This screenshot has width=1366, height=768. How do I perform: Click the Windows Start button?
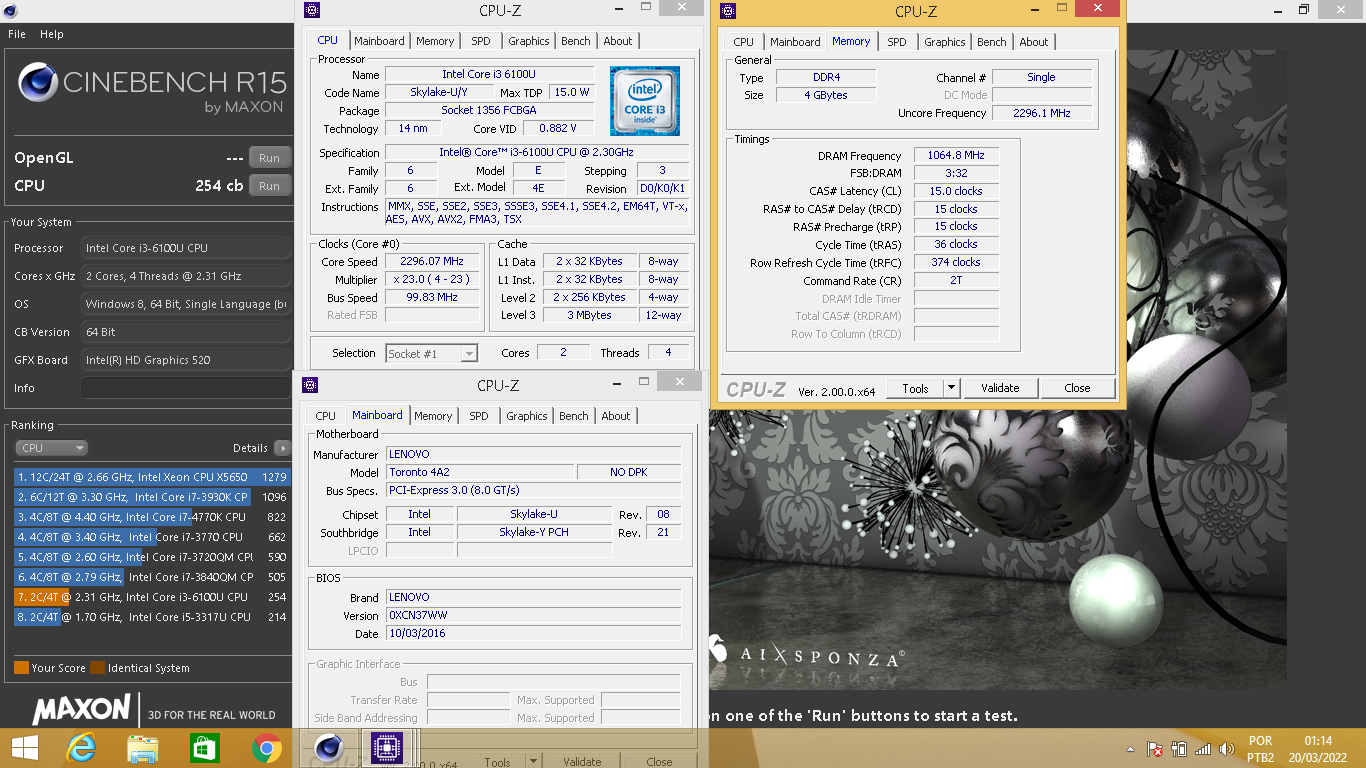coord(24,748)
